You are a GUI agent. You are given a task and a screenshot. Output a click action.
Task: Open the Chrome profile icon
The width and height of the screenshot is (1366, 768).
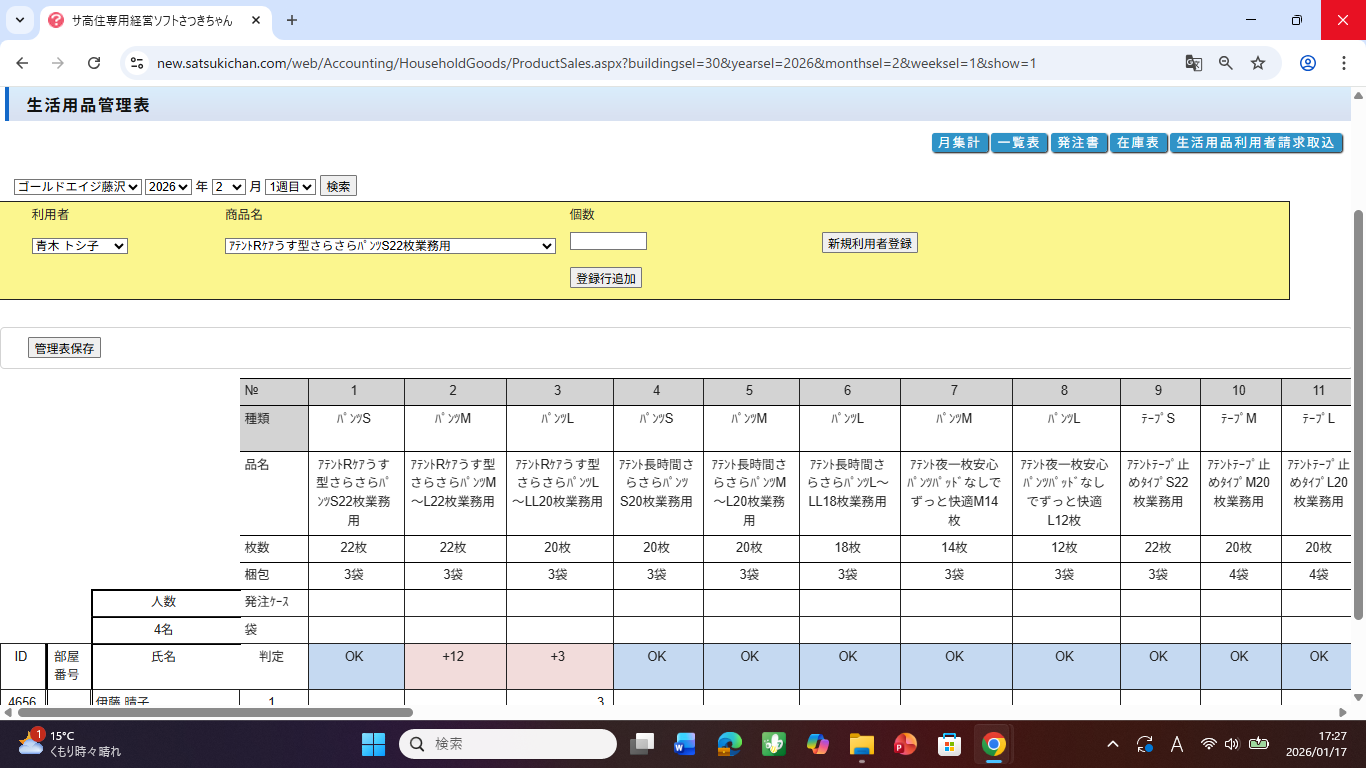(1307, 63)
